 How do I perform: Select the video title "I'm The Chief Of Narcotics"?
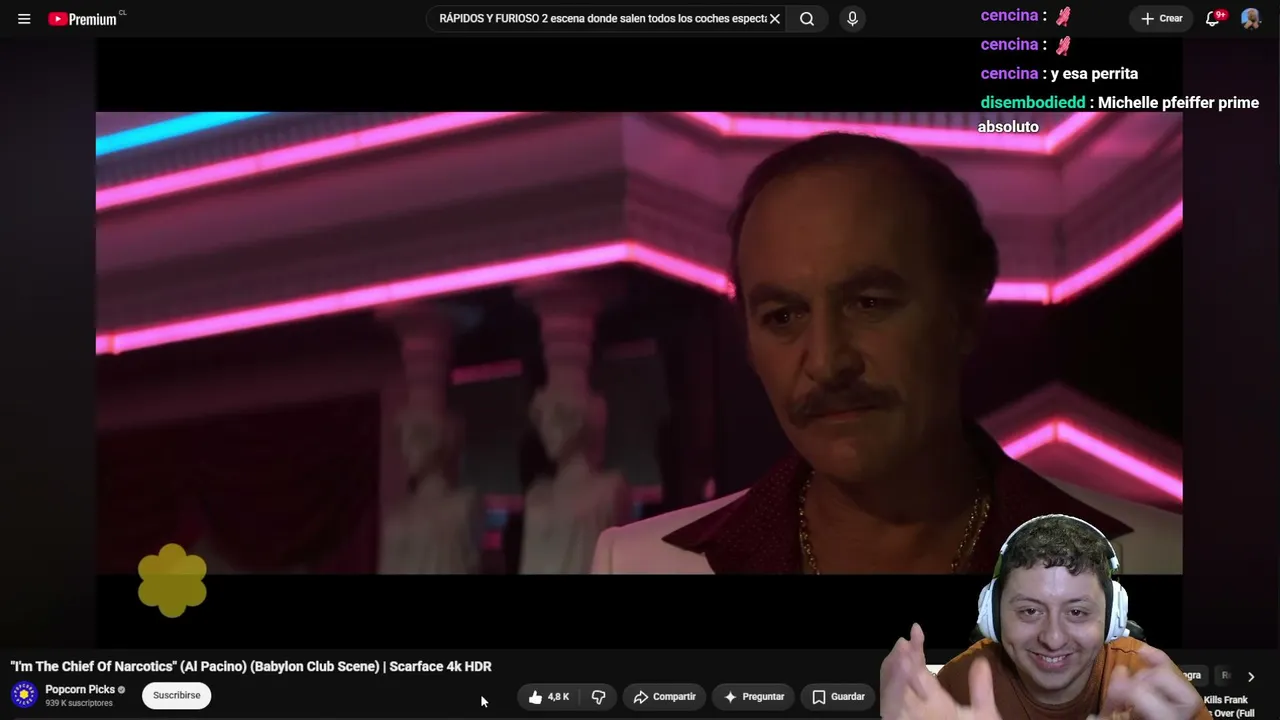pyautogui.click(x=251, y=667)
